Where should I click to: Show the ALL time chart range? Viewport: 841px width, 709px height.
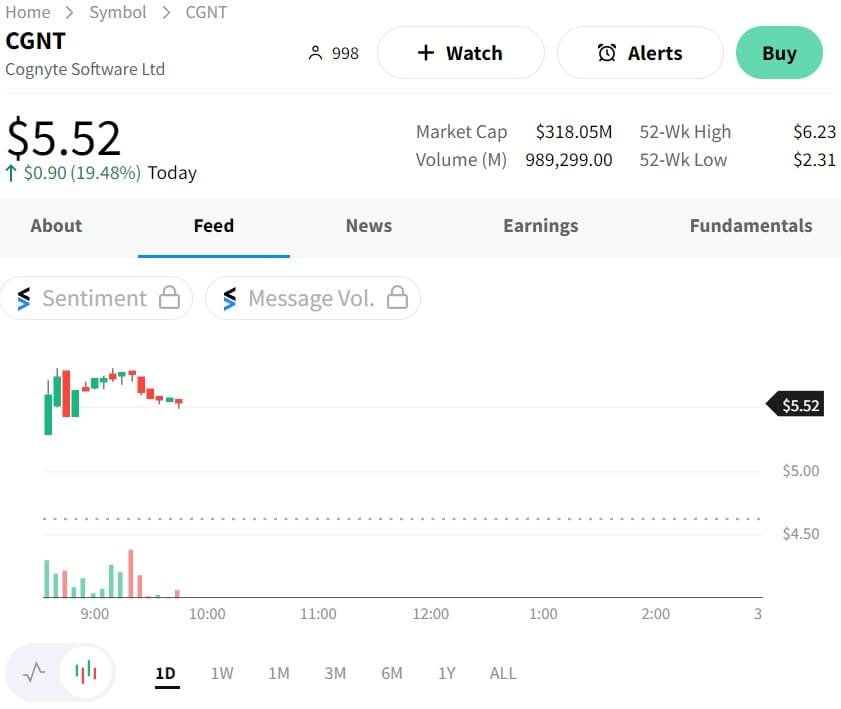coord(503,673)
